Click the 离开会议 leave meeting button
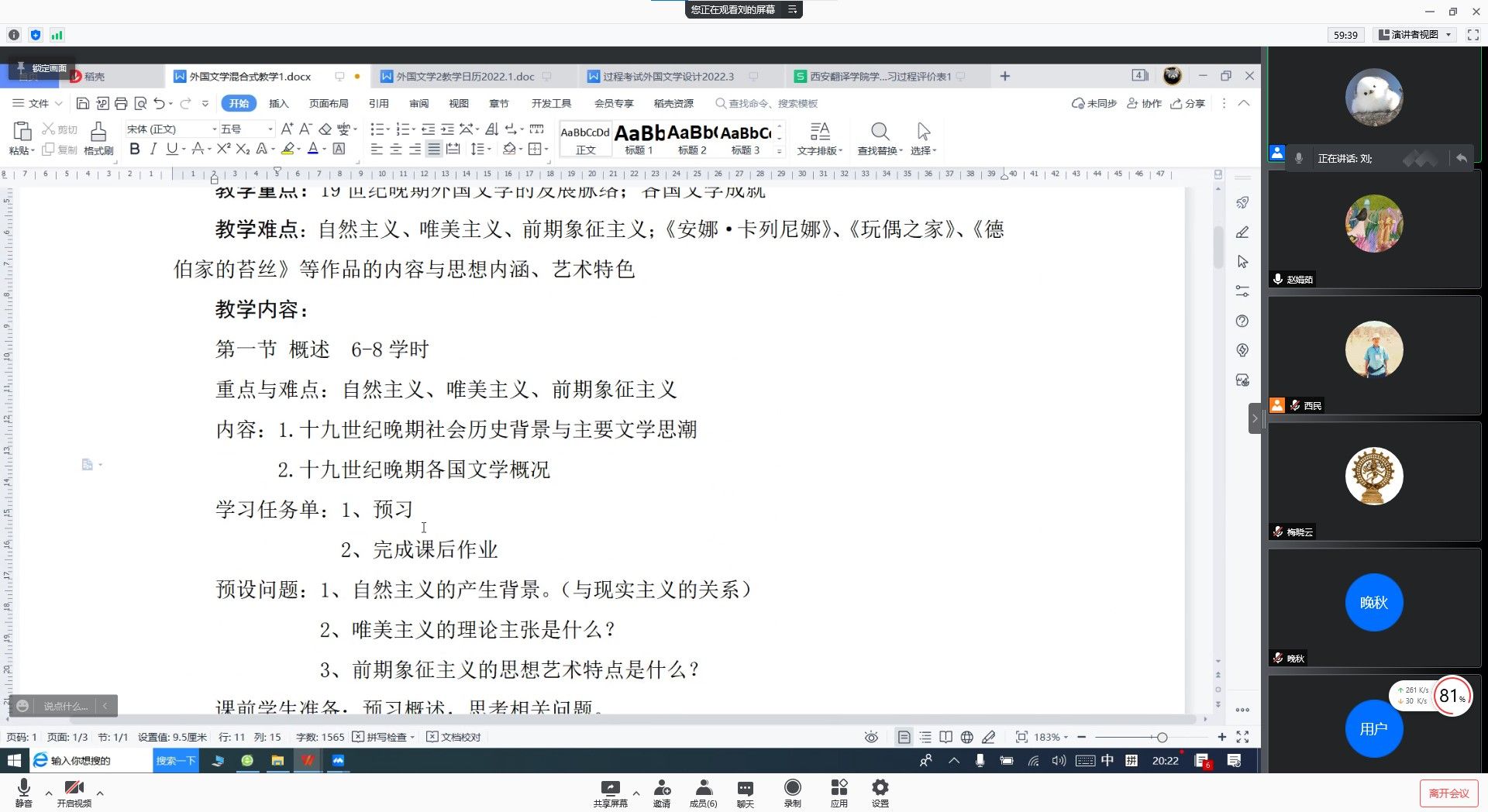 [1449, 793]
